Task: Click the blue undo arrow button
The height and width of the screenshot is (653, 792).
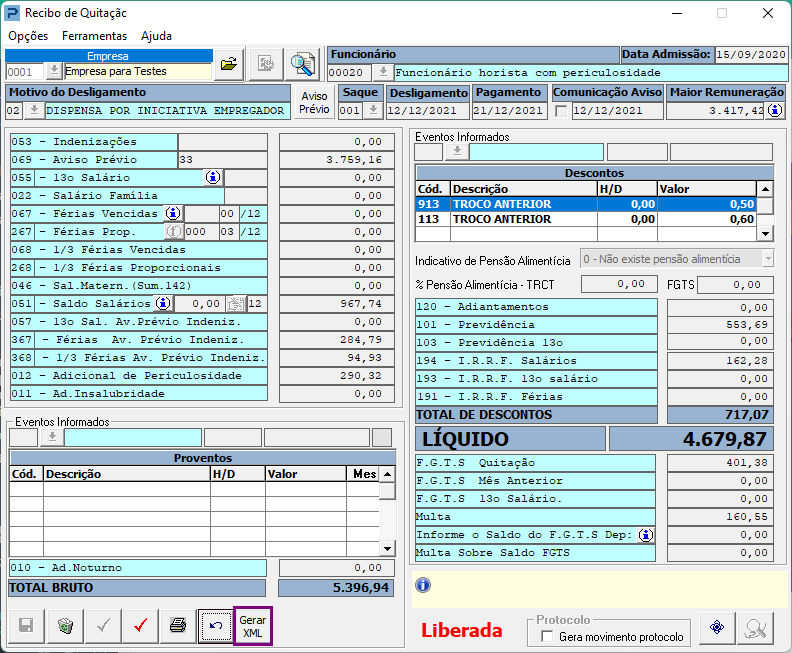Action: pos(216,626)
